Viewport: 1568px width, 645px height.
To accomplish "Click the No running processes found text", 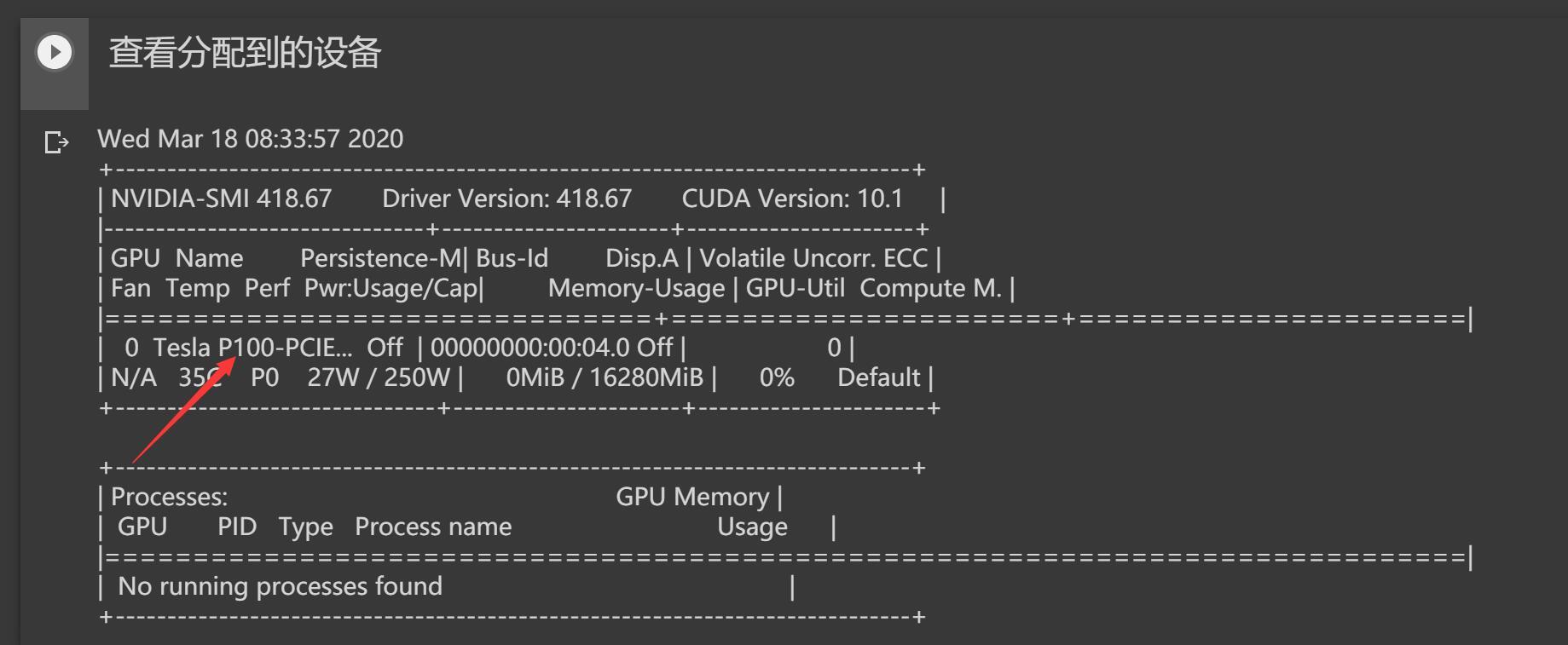I will click(280, 586).
